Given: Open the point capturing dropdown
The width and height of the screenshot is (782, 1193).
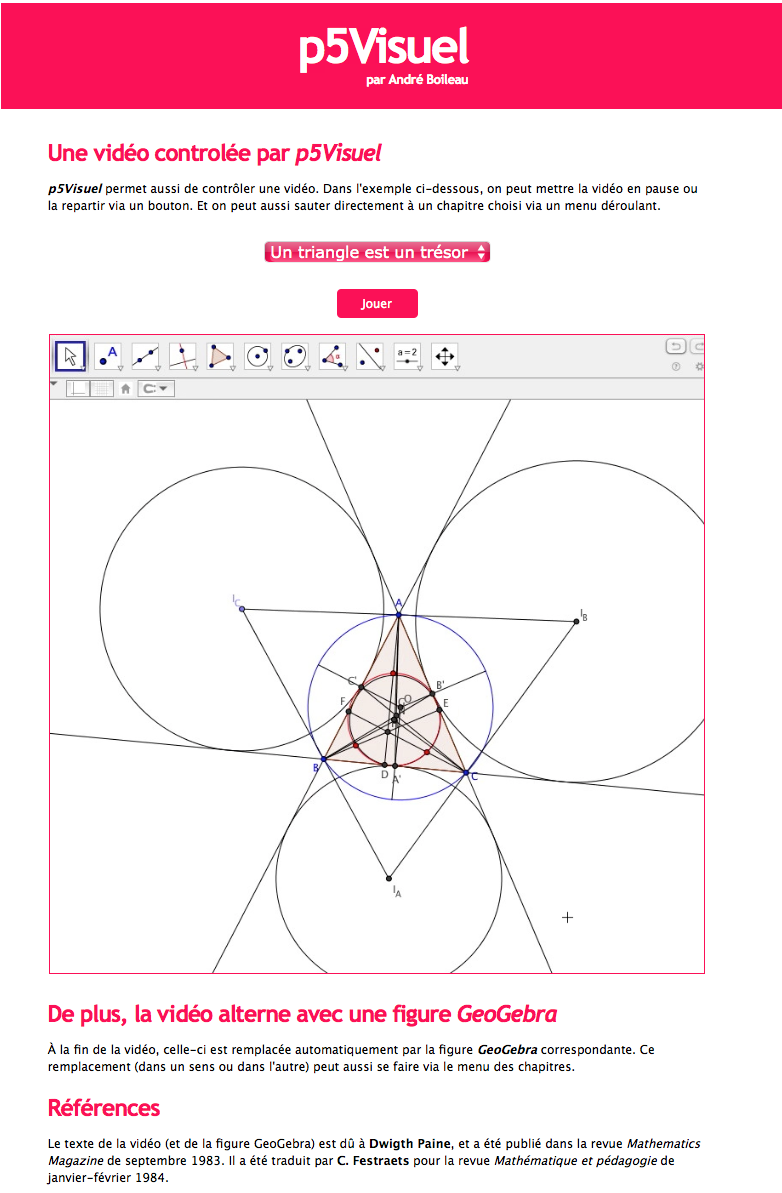Looking at the screenshot, I should pos(156,389).
